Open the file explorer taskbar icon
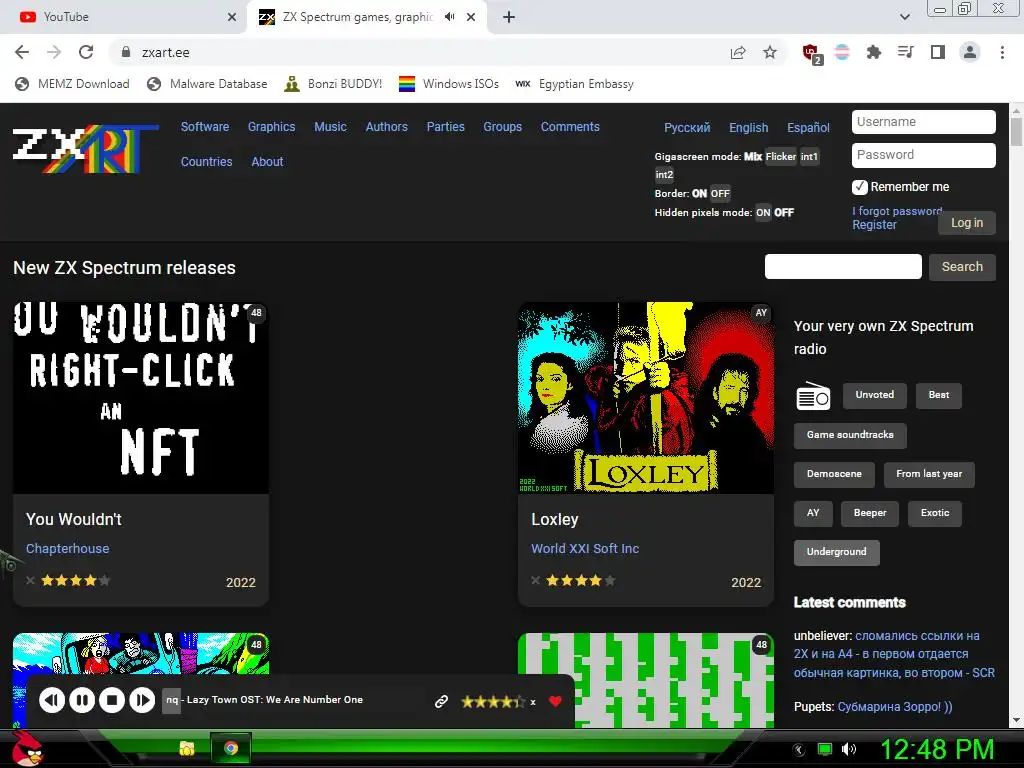Screen dimensions: 1024x768 coord(187,748)
